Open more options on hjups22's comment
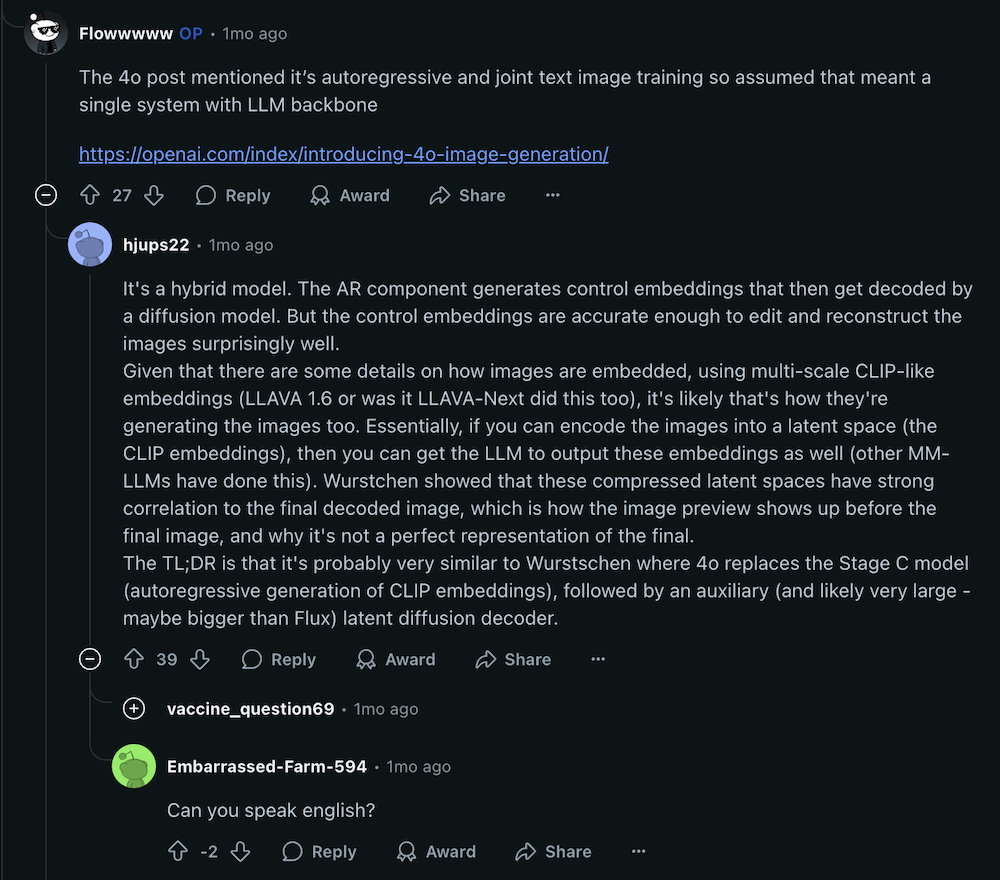This screenshot has width=1000, height=880. click(598, 659)
